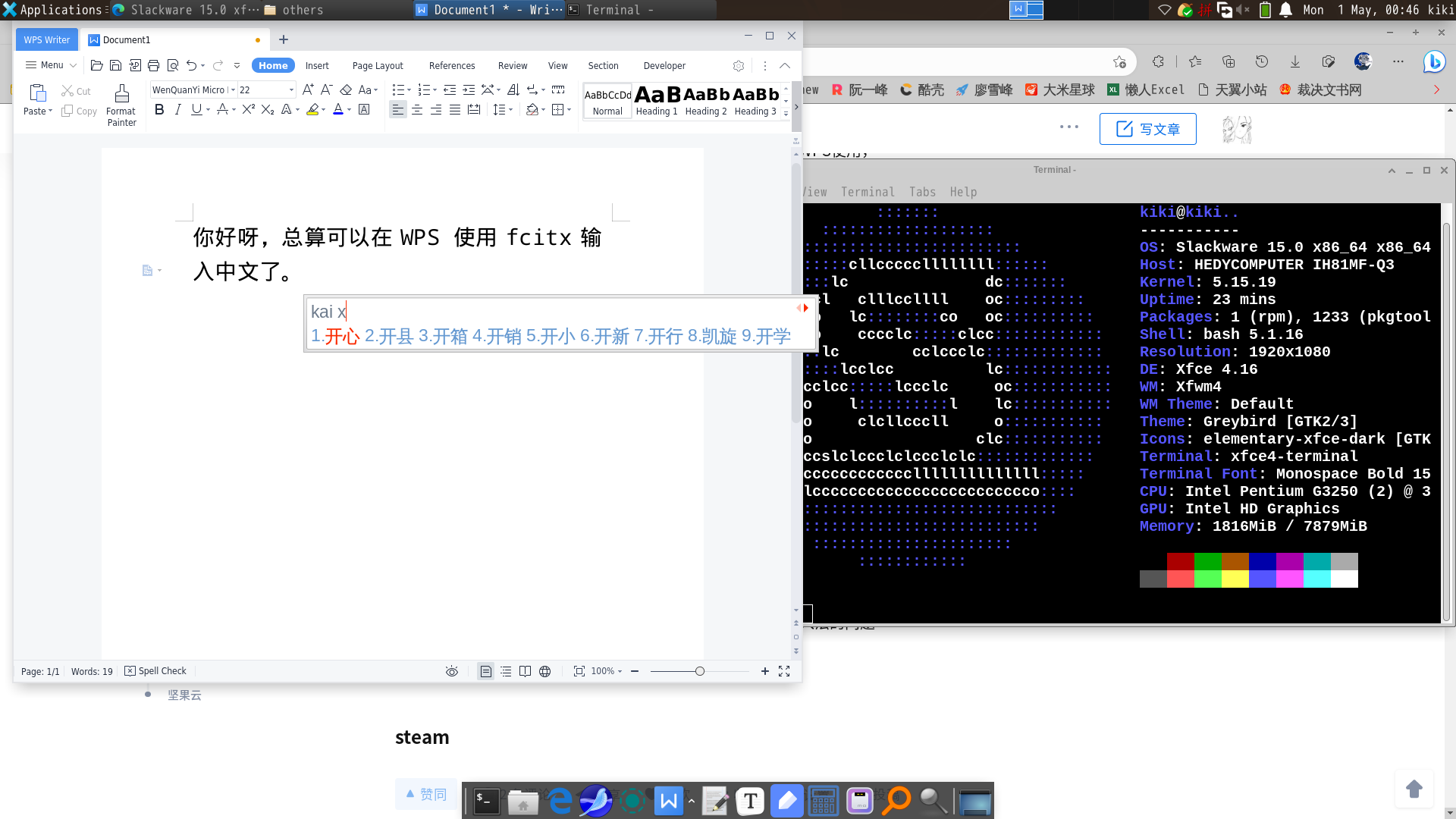This screenshot has height=819, width=1456.
Task: Expand the font size dropdown
Action: [x=291, y=89]
